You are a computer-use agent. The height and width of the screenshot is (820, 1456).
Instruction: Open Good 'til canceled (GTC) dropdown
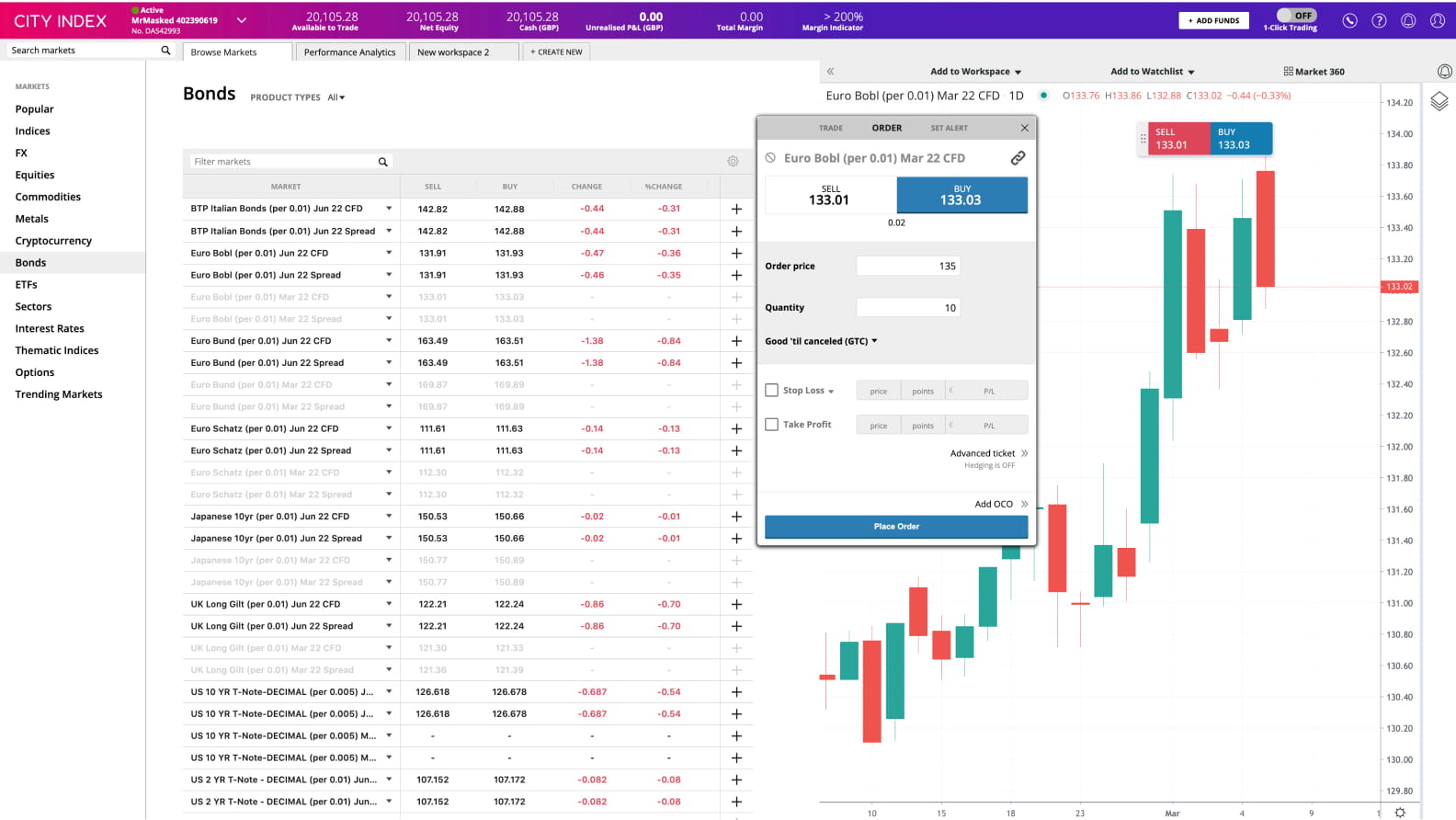click(821, 341)
